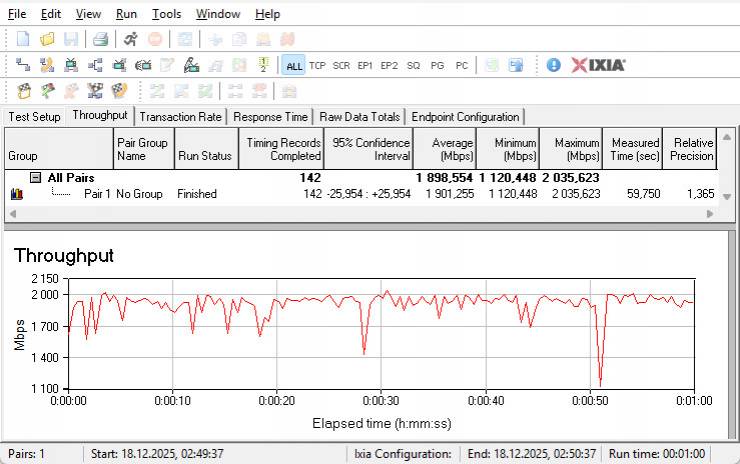The height and width of the screenshot is (464, 740).
Task: Click the Open folder toolbar icon
Action: pyautogui.click(x=47, y=39)
